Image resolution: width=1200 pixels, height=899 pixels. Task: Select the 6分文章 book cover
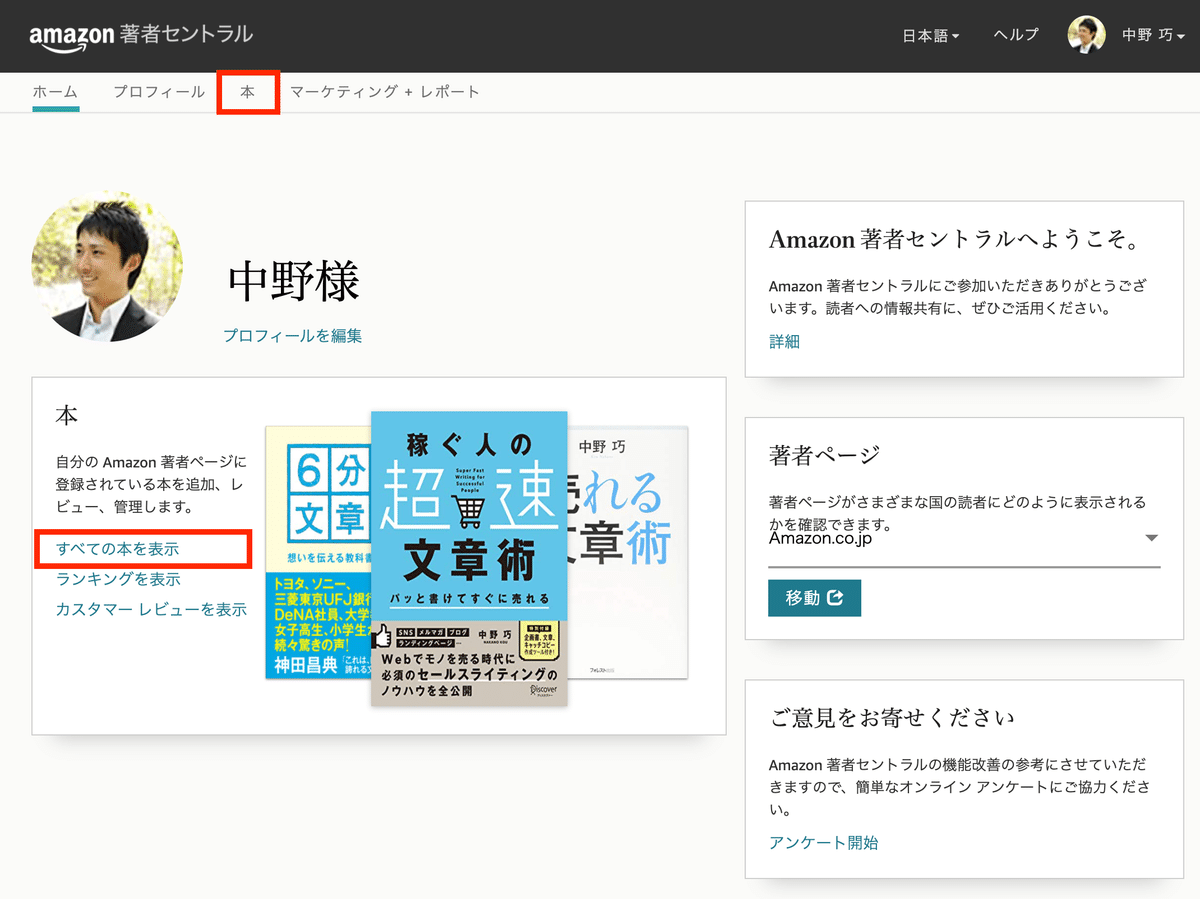[318, 552]
